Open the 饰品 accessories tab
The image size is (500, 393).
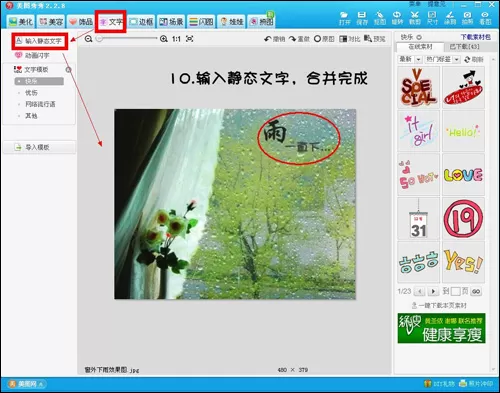tap(81, 22)
